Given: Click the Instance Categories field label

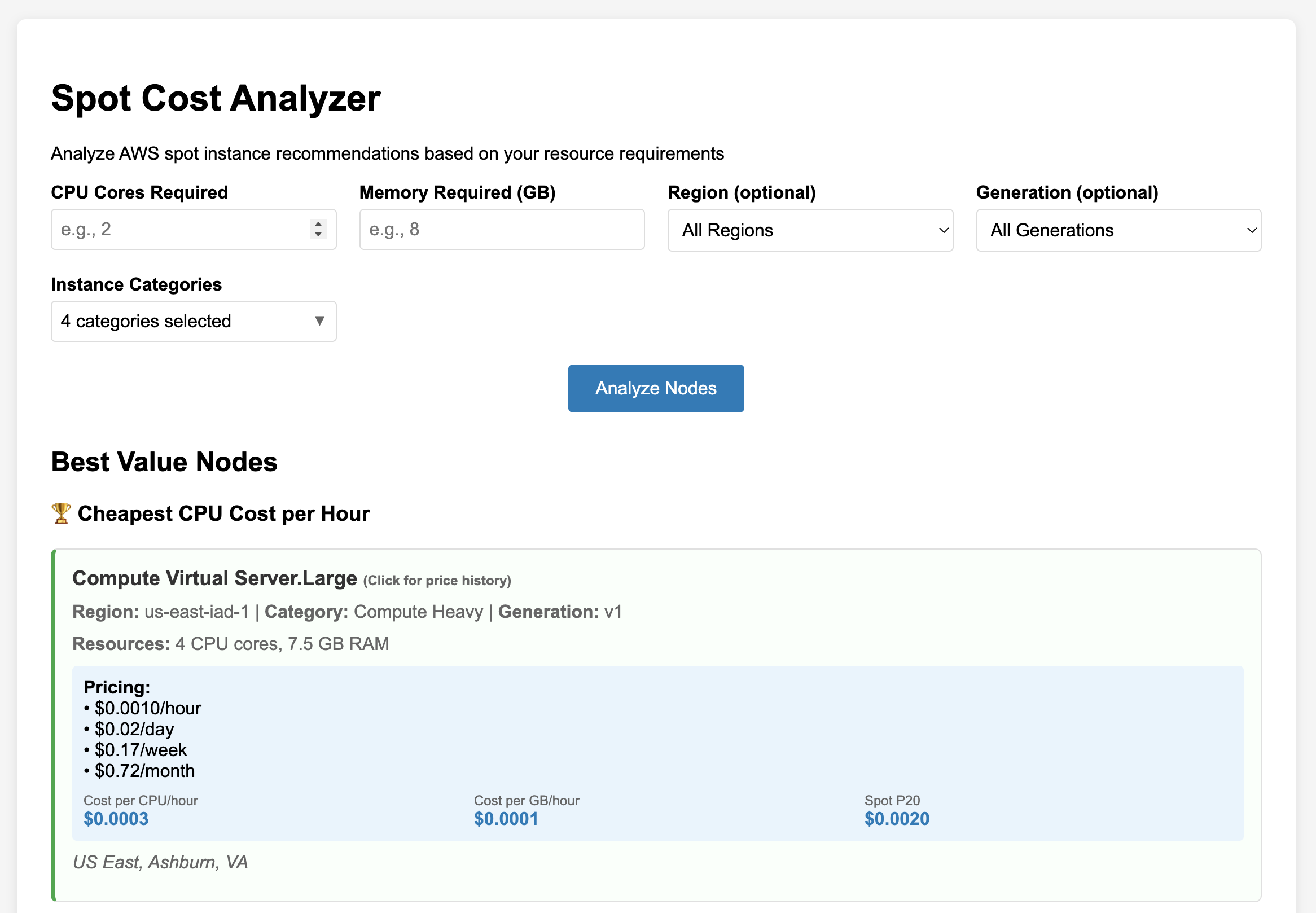Looking at the screenshot, I should (136, 284).
